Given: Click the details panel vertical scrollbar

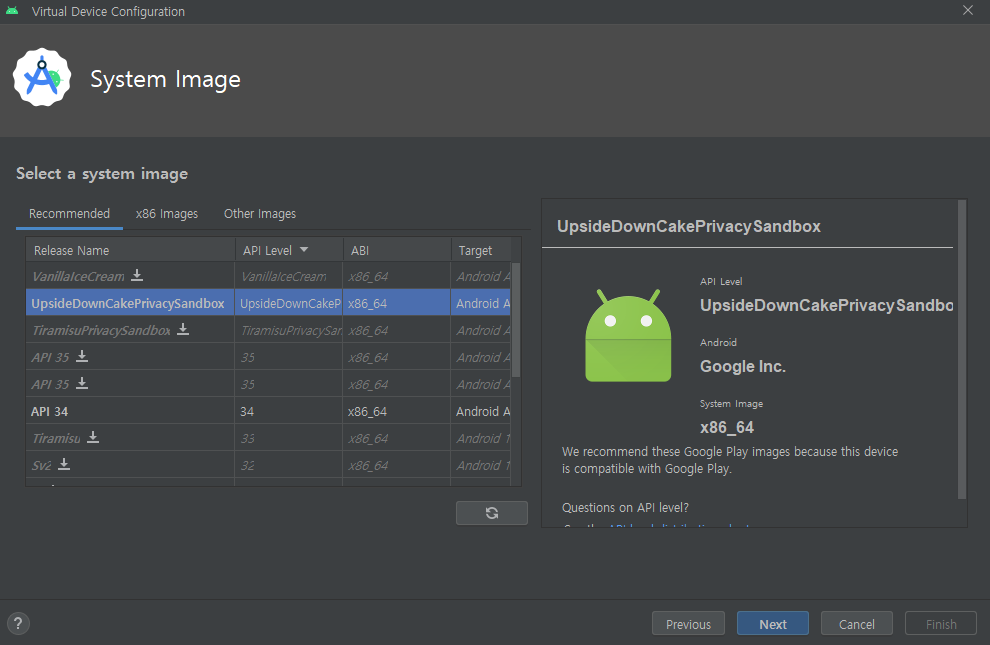Looking at the screenshot, I should coord(962,349).
